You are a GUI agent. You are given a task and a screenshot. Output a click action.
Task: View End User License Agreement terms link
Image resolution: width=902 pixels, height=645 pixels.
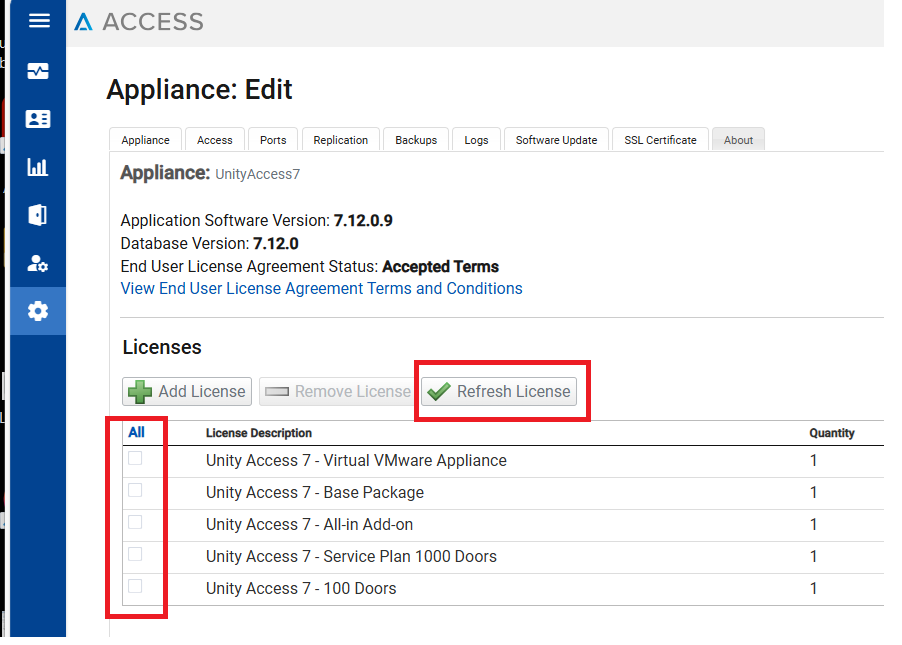tap(321, 288)
